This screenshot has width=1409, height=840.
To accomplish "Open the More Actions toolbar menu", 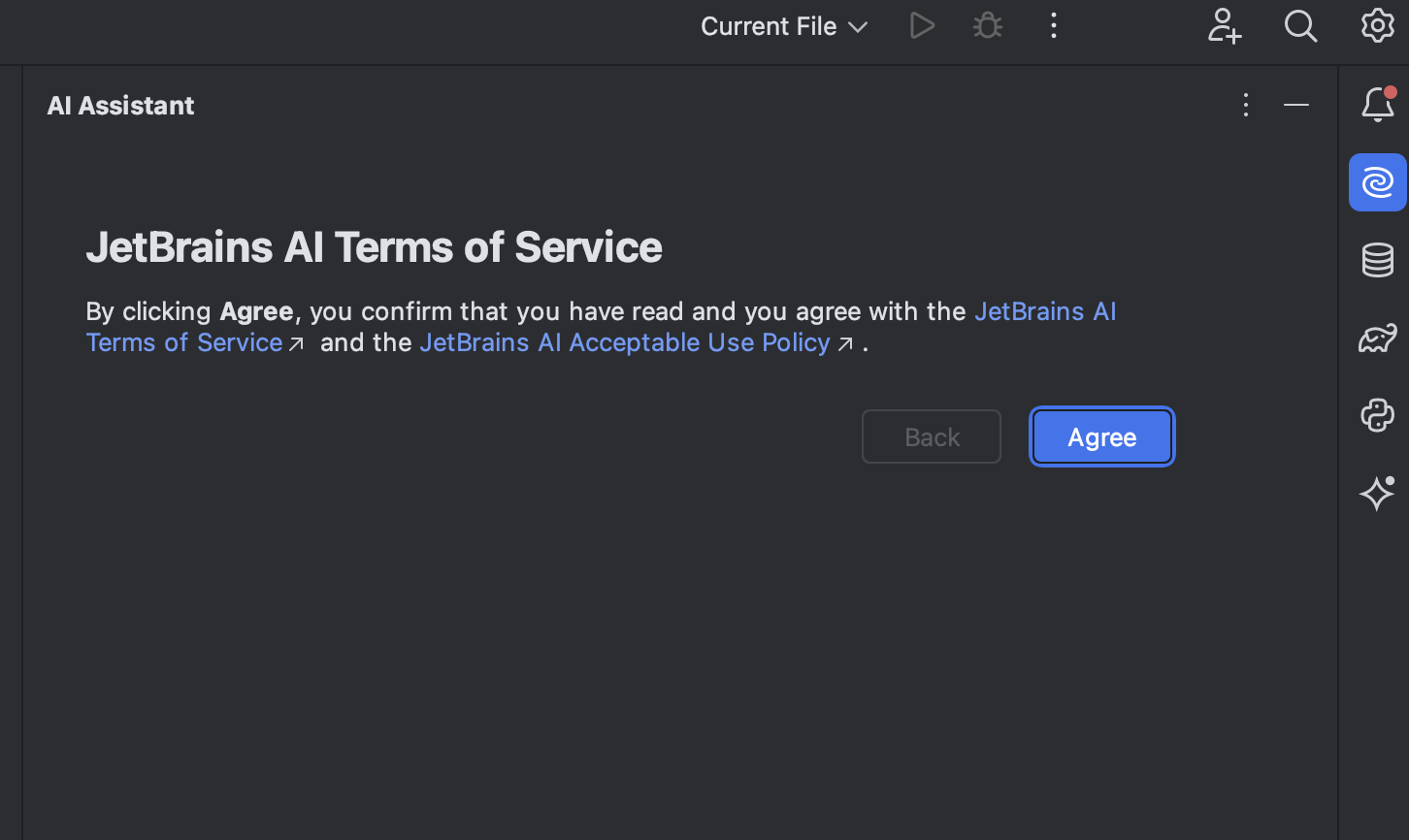I will tap(1054, 26).
